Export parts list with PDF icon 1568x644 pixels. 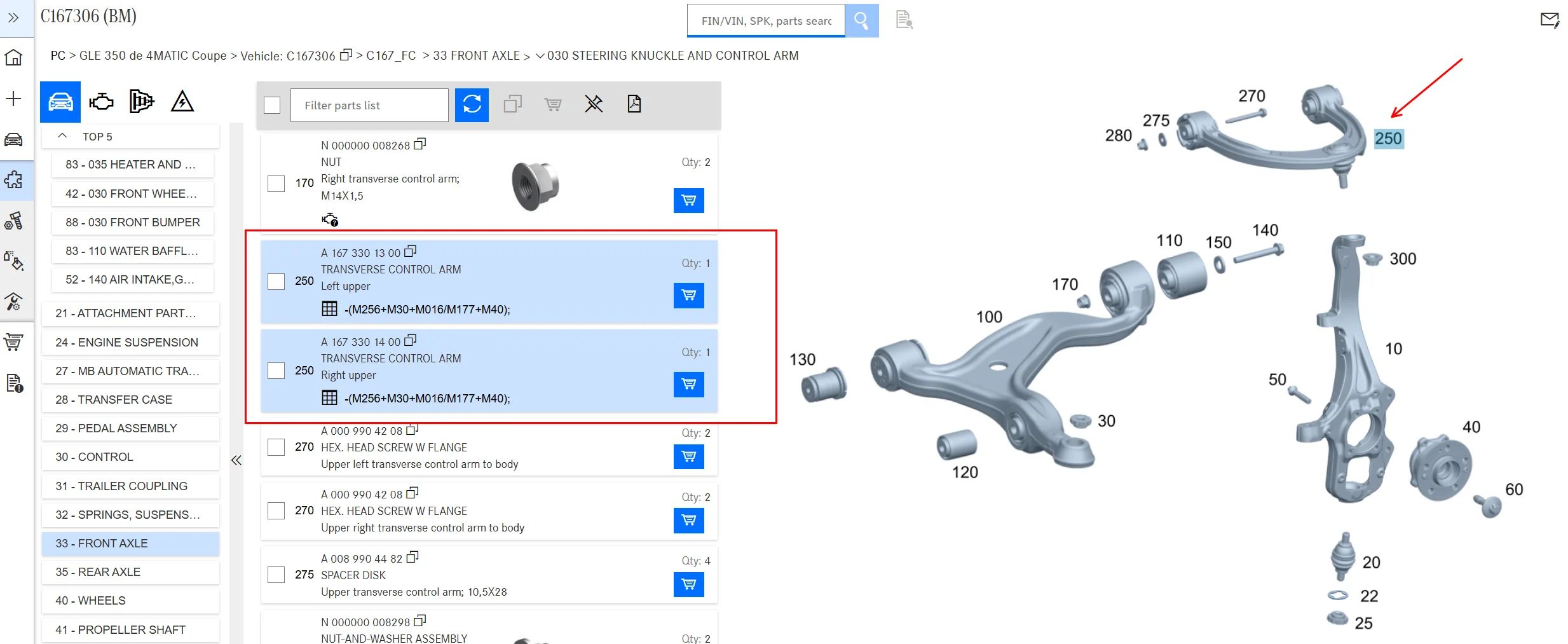click(634, 104)
